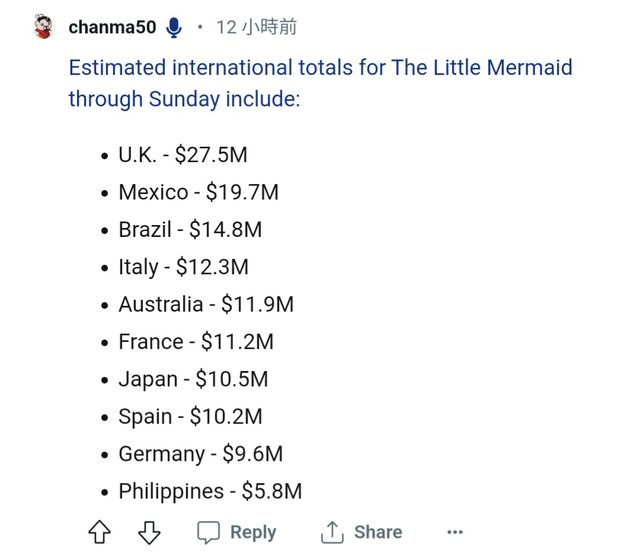
Task: Click the Philippines - $5.8M list entry
Action: [210, 491]
